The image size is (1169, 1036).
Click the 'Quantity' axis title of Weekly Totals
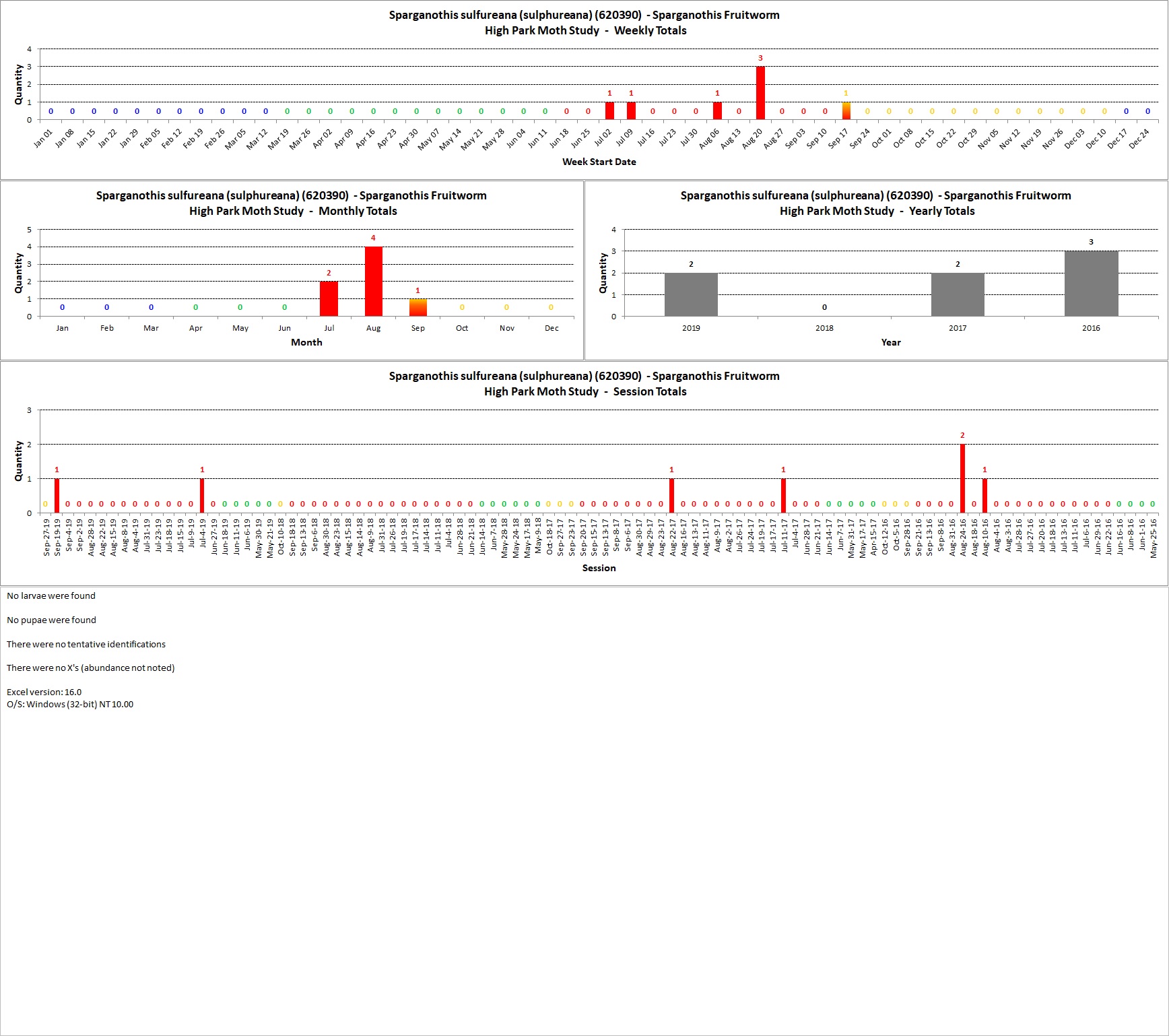[19, 84]
